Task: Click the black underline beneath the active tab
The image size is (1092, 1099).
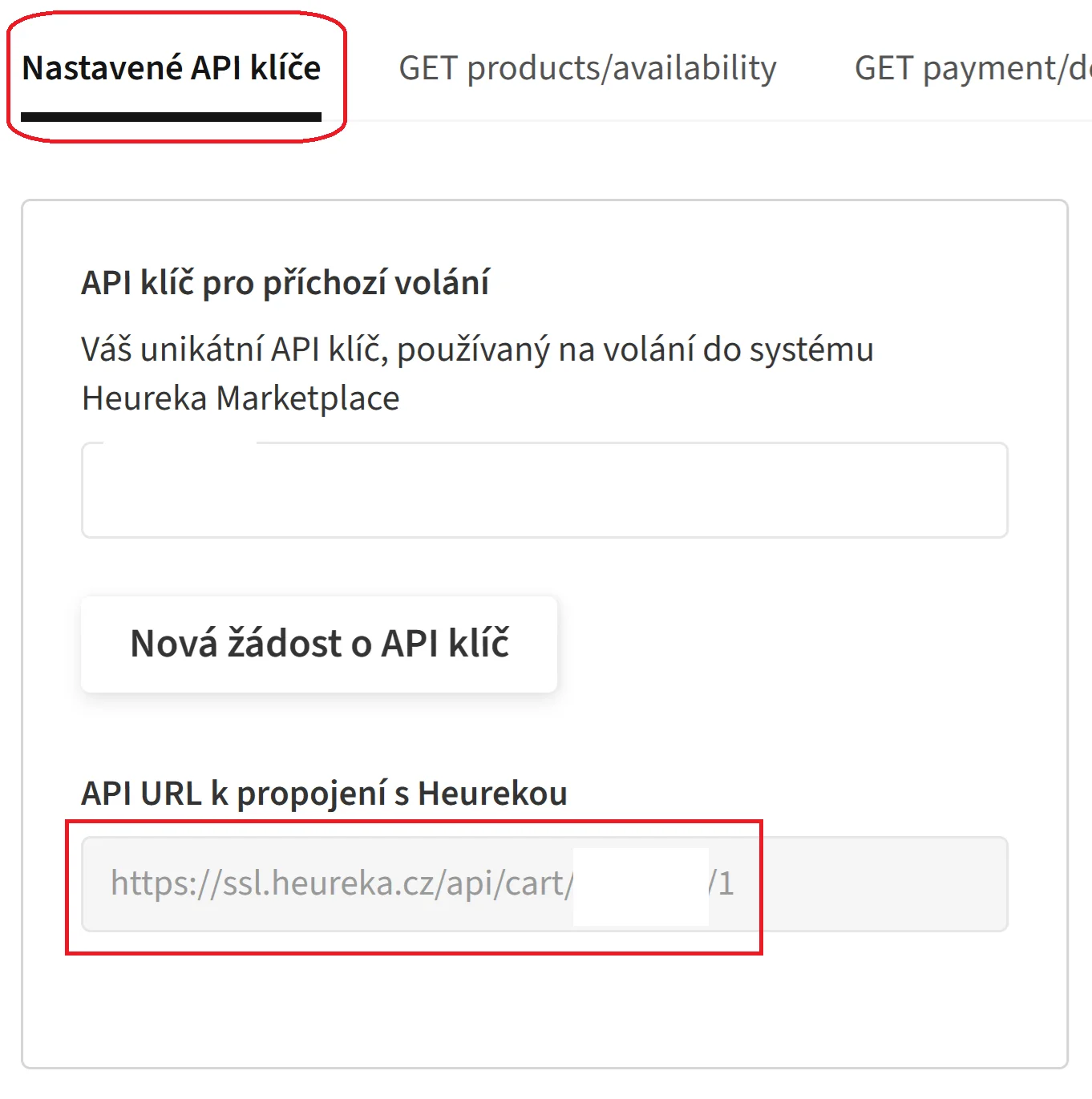Action: (172, 117)
